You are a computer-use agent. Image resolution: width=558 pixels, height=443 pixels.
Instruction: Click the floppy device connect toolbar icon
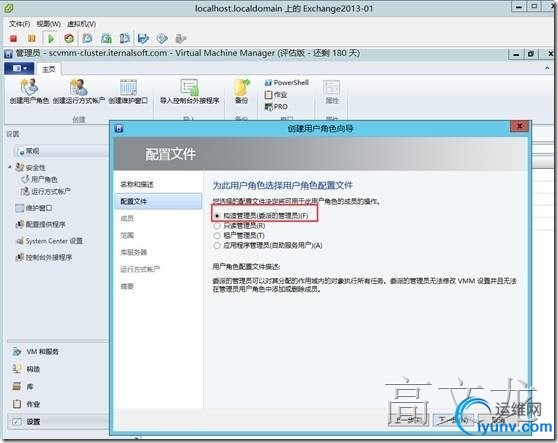pyautogui.click(x=143, y=38)
